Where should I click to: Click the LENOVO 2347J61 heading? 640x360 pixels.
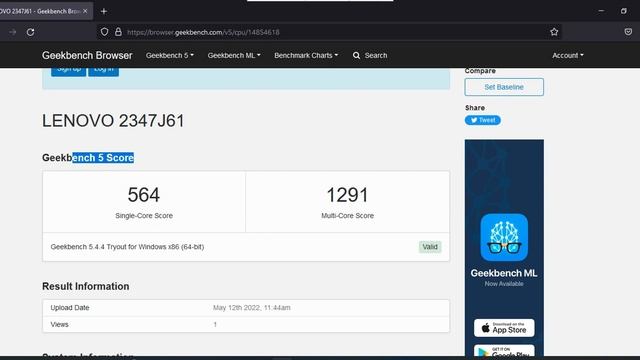click(113, 121)
